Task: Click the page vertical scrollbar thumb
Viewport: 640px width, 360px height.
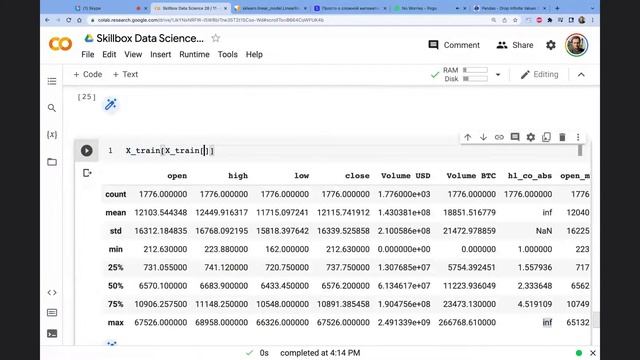Action: click(x=596, y=320)
